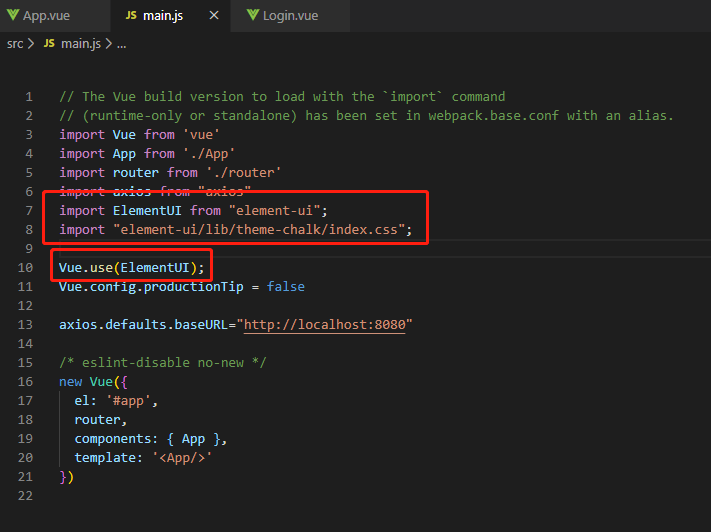The height and width of the screenshot is (532, 711).
Task: Click the "element-ui" string on line 7
Action: [274, 210]
